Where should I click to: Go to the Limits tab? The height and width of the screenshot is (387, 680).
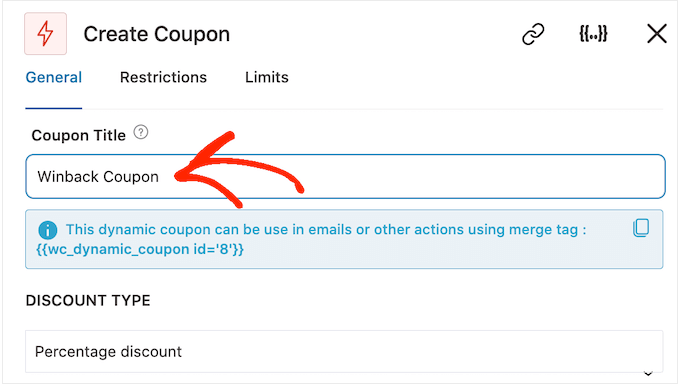click(x=267, y=77)
